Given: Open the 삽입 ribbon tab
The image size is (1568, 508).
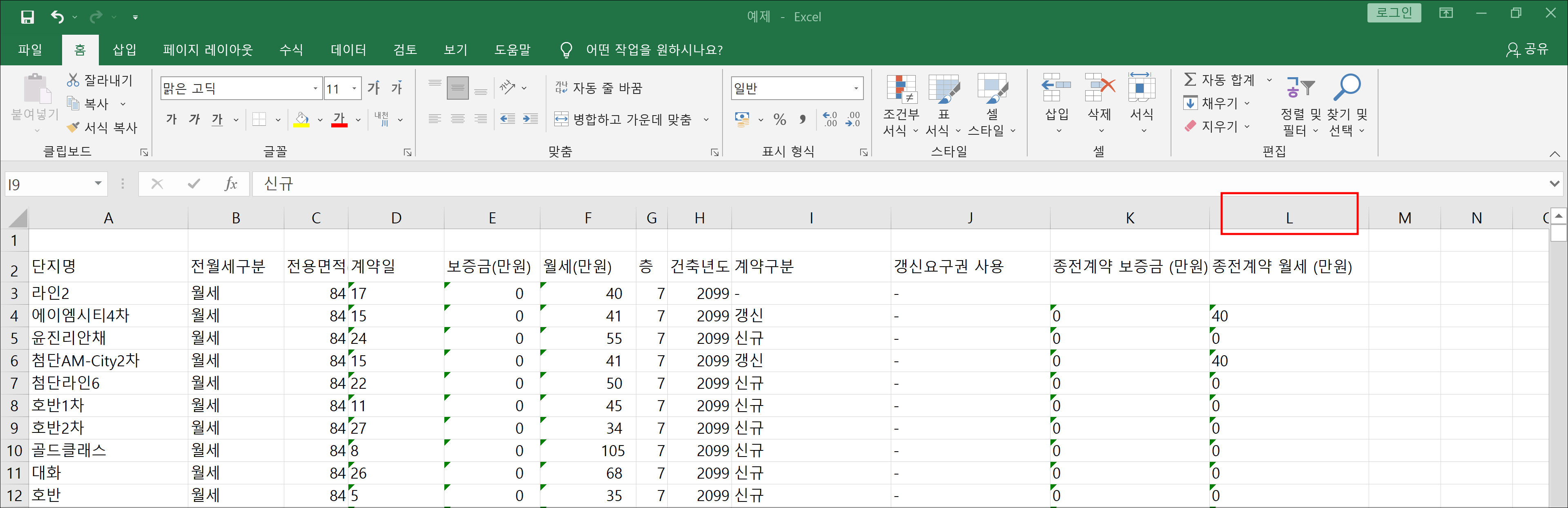Looking at the screenshot, I should click(125, 50).
